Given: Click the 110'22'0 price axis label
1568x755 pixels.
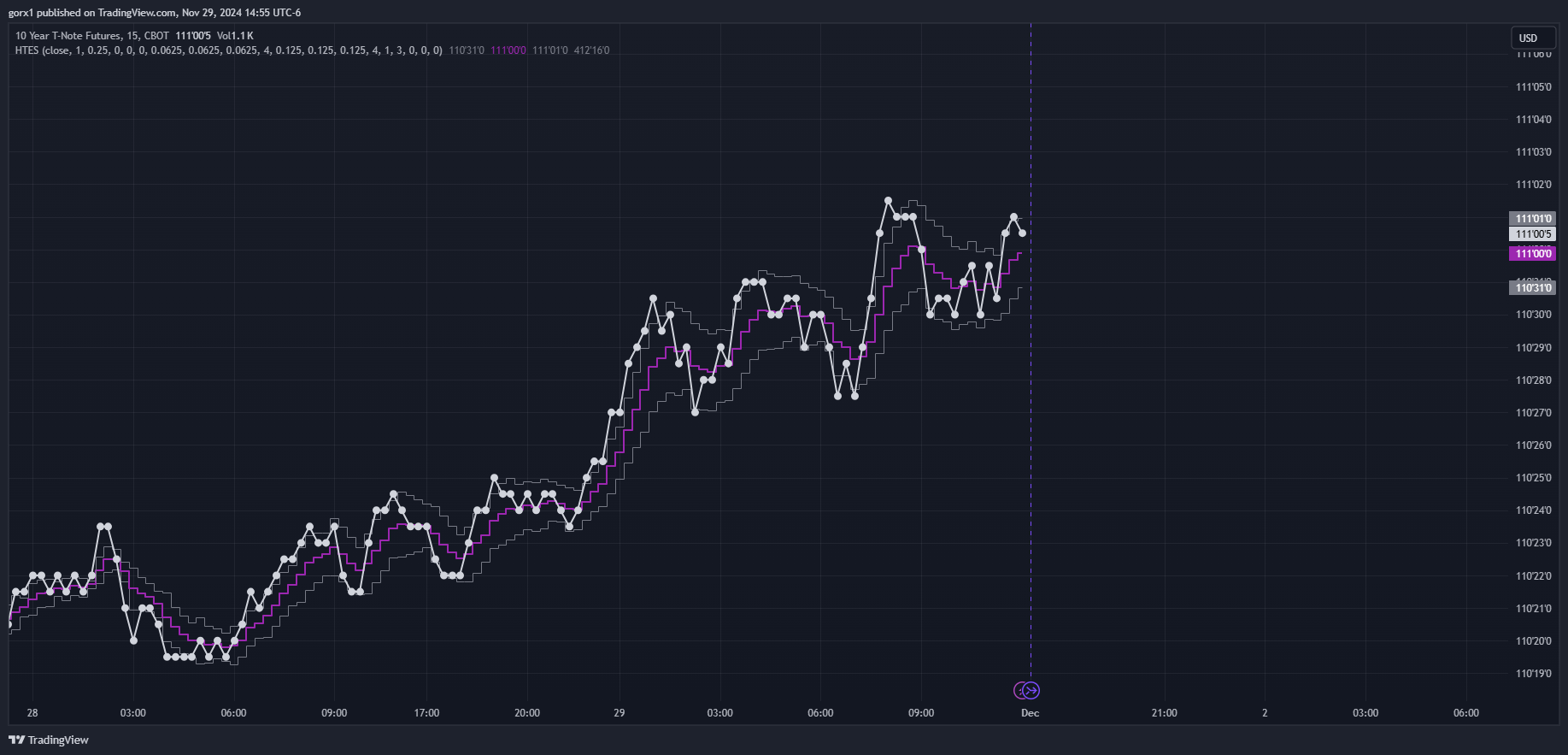Looking at the screenshot, I should click(1533, 576).
